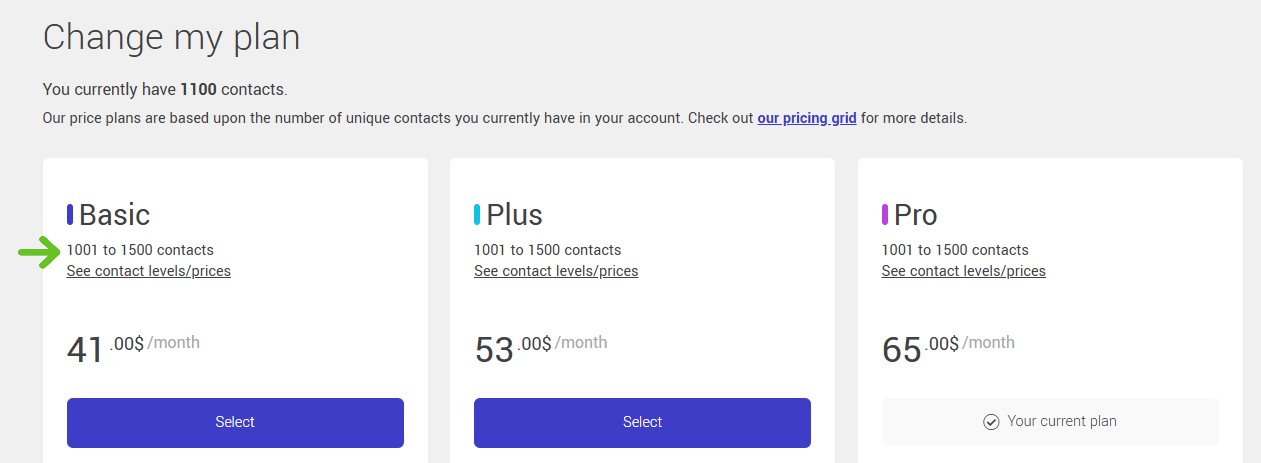Image resolution: width=1261 pixels, height=463 pixels.
Task: Open See contact levels/prices under Plus
Action: (556, 271)
